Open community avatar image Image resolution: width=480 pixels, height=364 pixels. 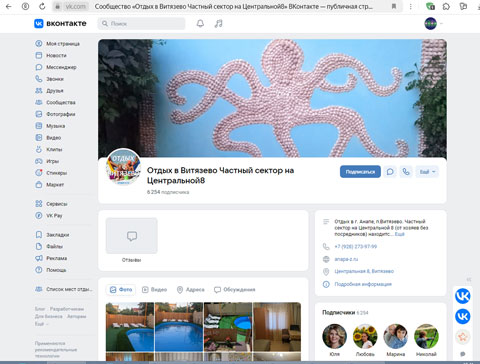pyautogui.click(x=123, y=166)
